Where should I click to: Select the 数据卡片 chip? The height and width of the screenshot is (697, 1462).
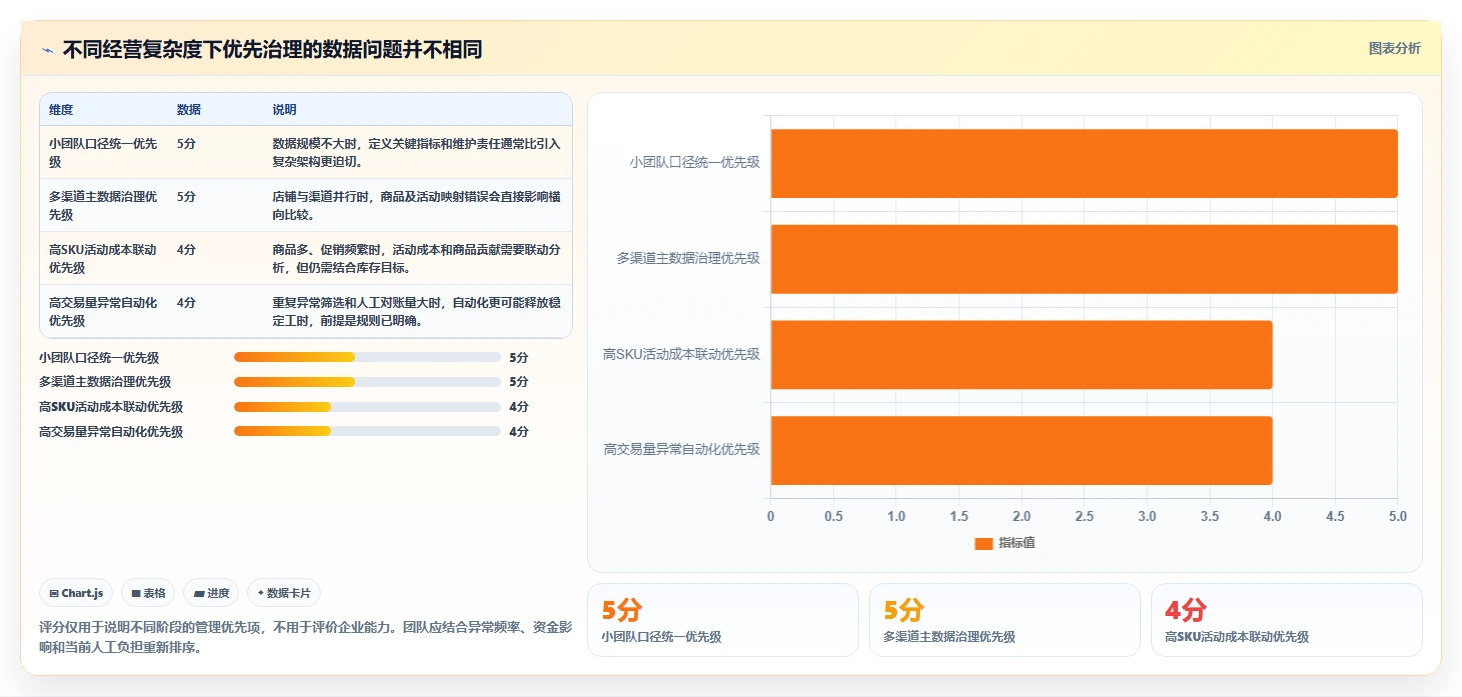click(x=284, y=593)
